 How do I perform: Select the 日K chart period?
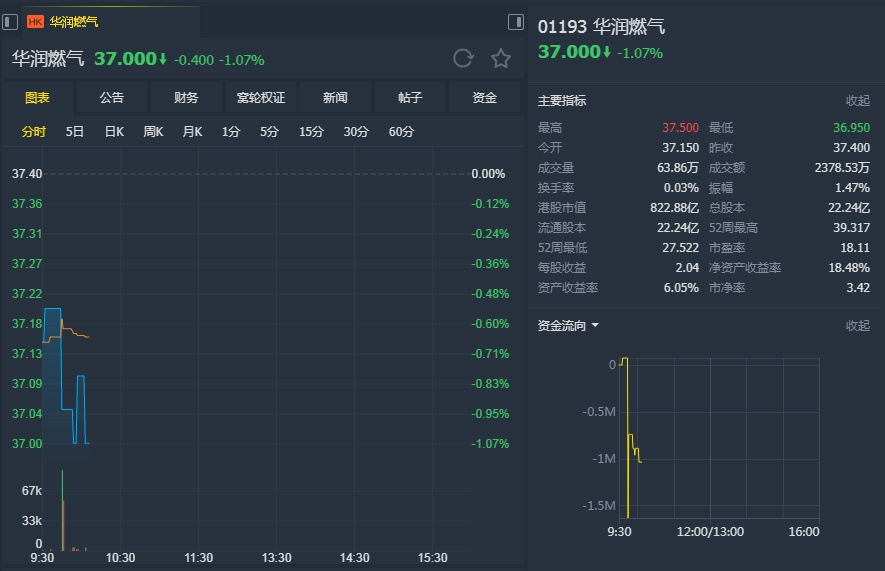click(x=114, y=131)
